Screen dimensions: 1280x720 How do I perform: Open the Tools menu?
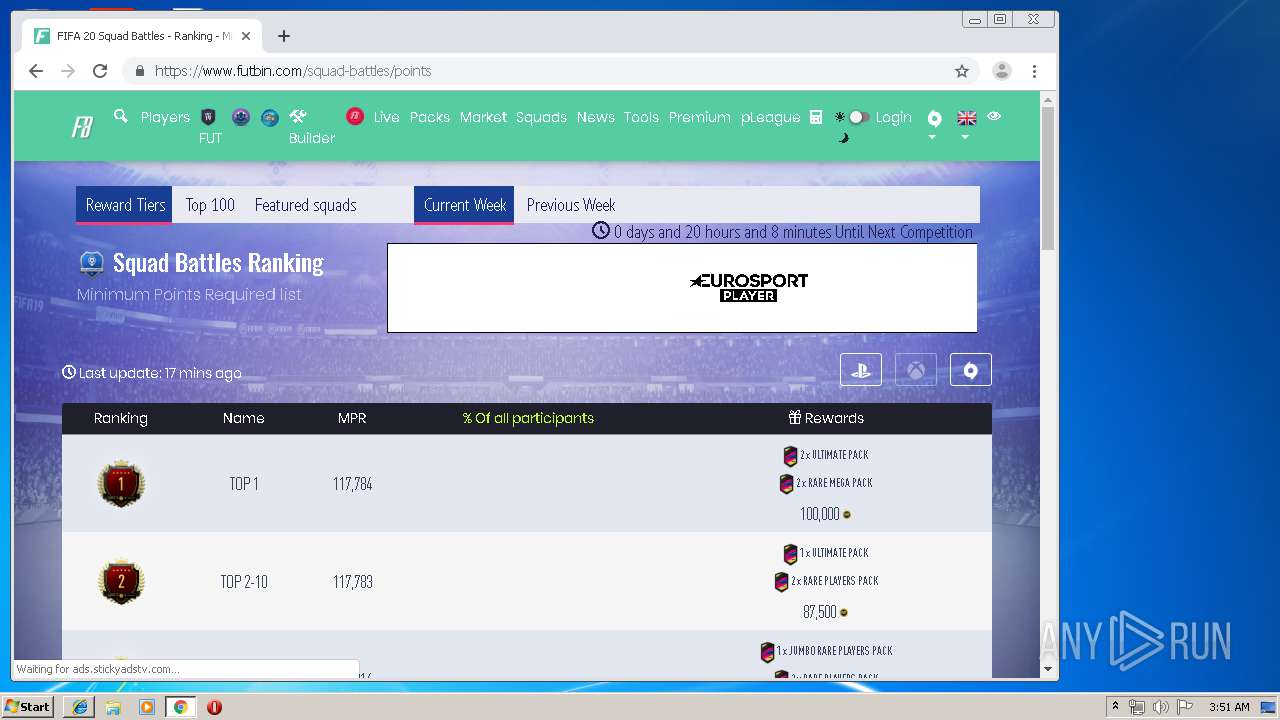641,117
